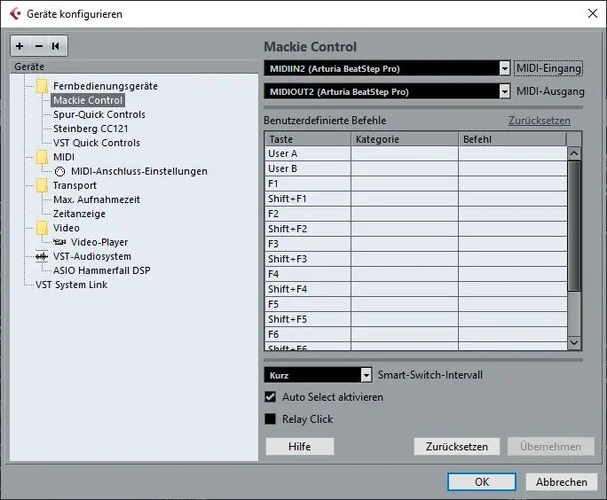Click the Video-Player camera icon
This screenshot has height=500, width=607.
60,242
